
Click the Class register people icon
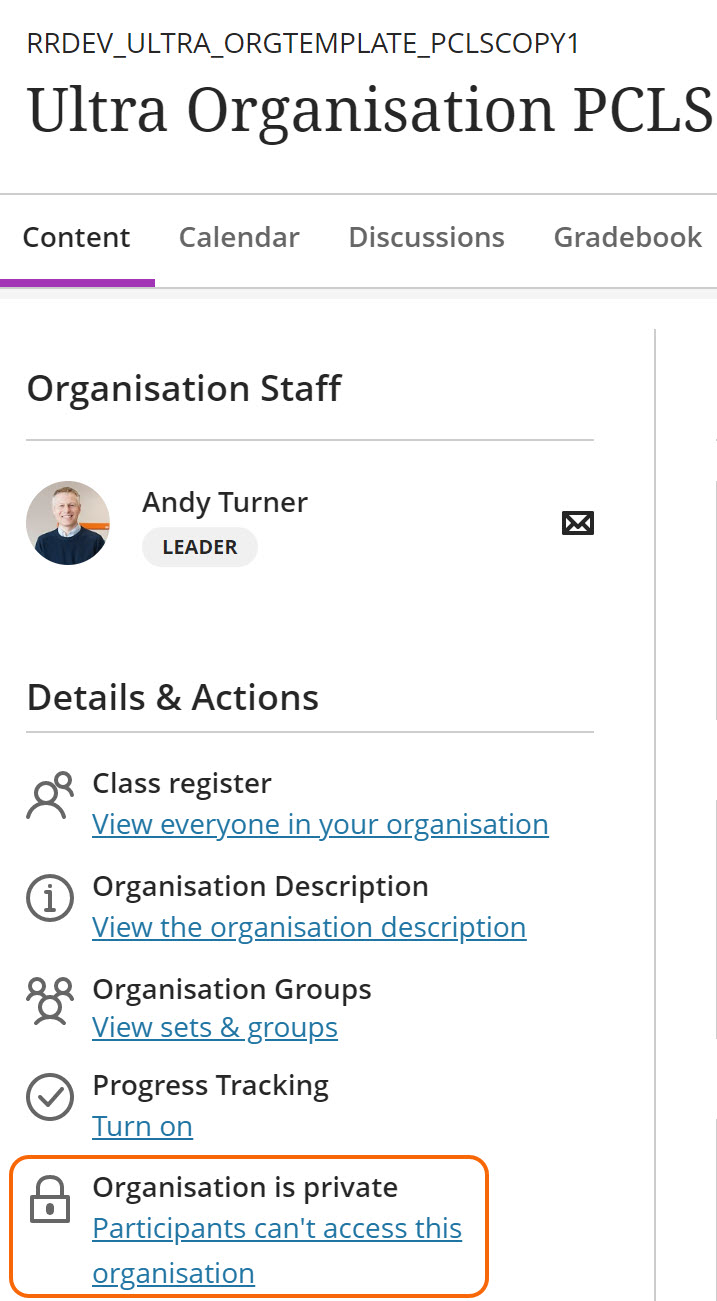click(50, 796)
